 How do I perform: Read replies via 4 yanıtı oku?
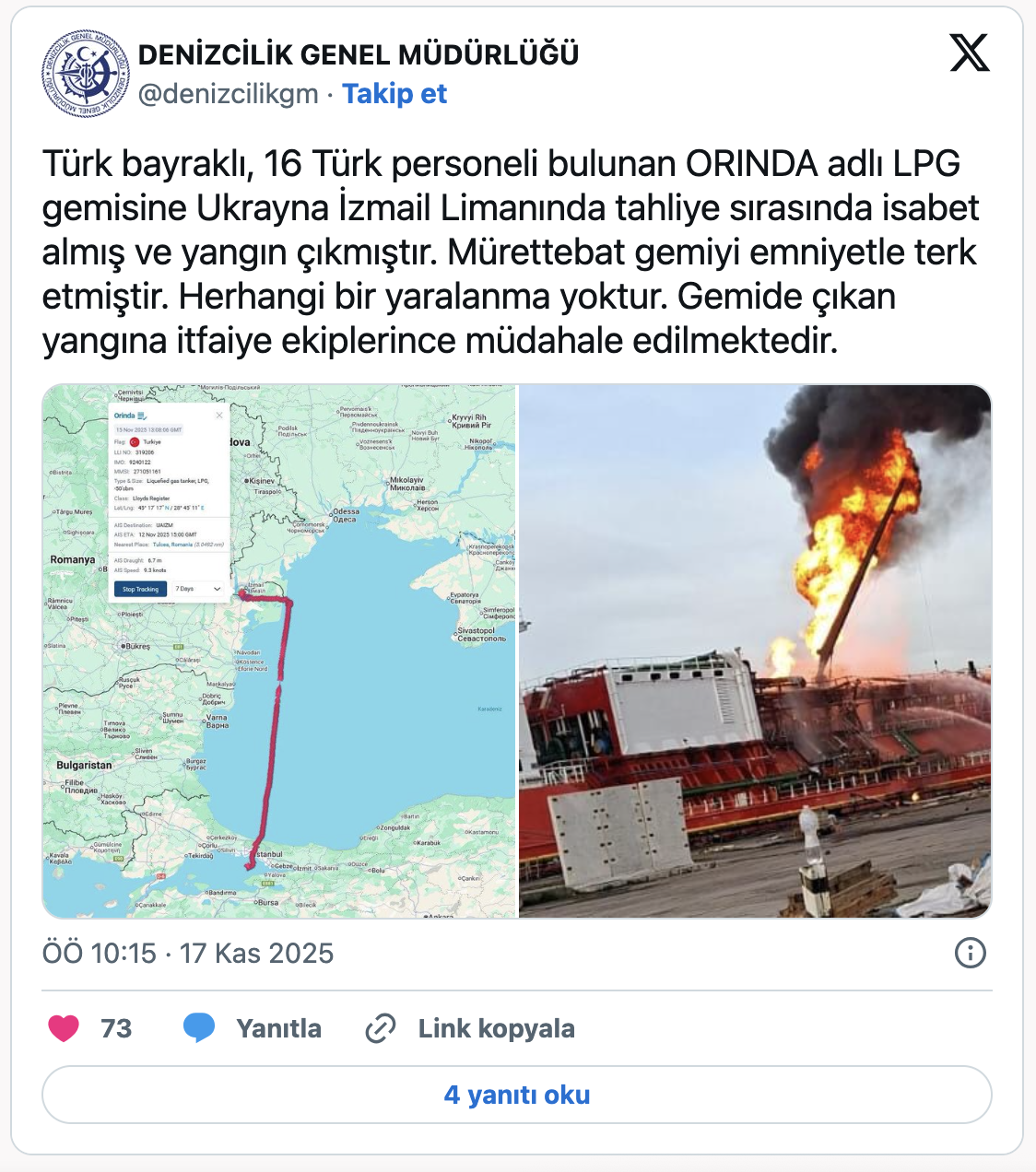pyautogui.click(x=517, y=1095)
